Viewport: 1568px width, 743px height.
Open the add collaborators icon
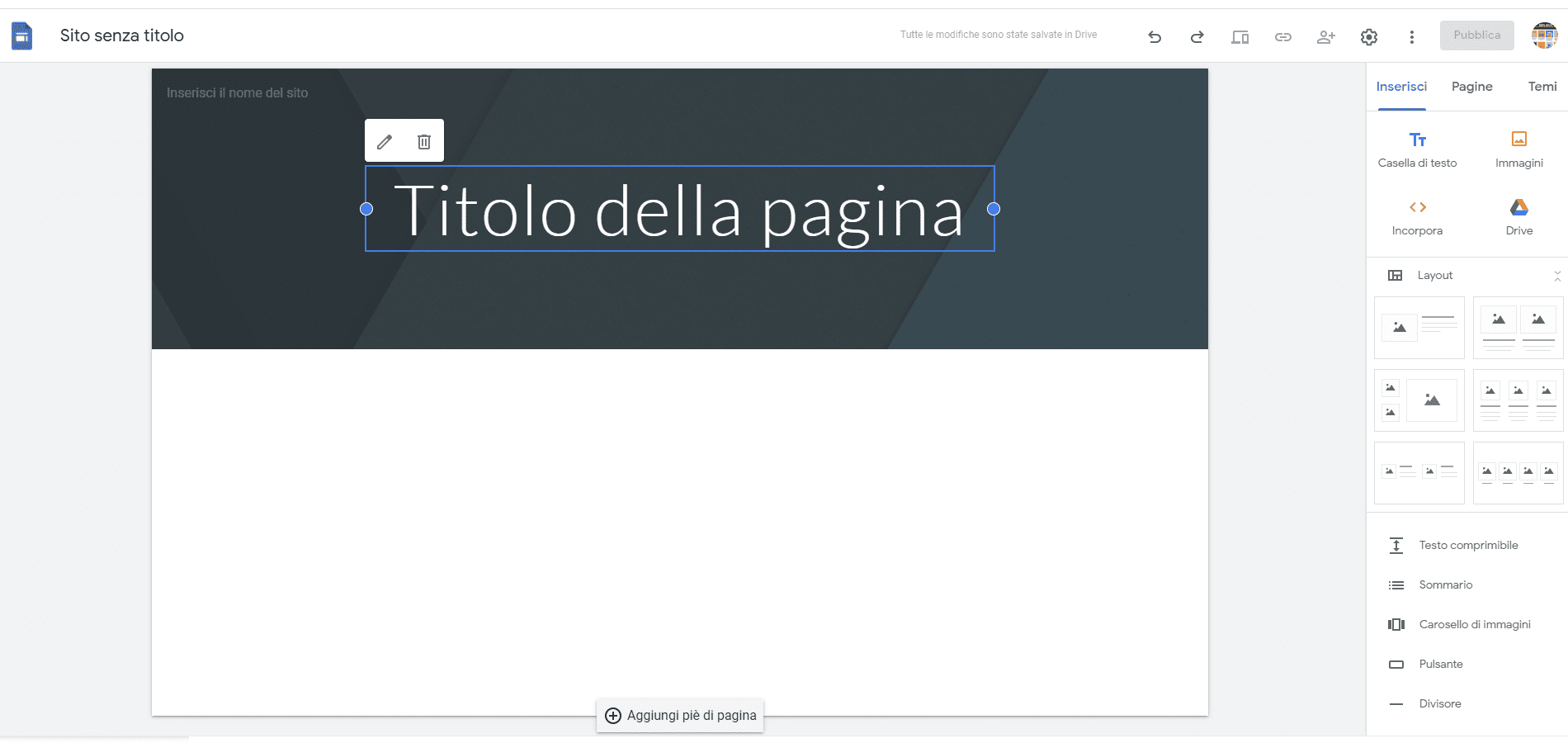[x=1325, y=36]
